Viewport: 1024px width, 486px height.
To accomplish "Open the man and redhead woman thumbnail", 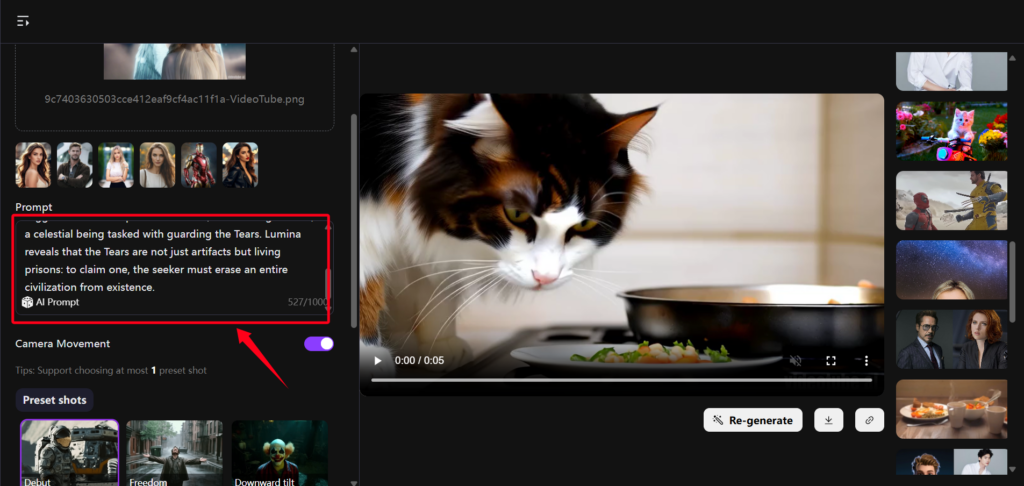I will [x=952, y=340].
